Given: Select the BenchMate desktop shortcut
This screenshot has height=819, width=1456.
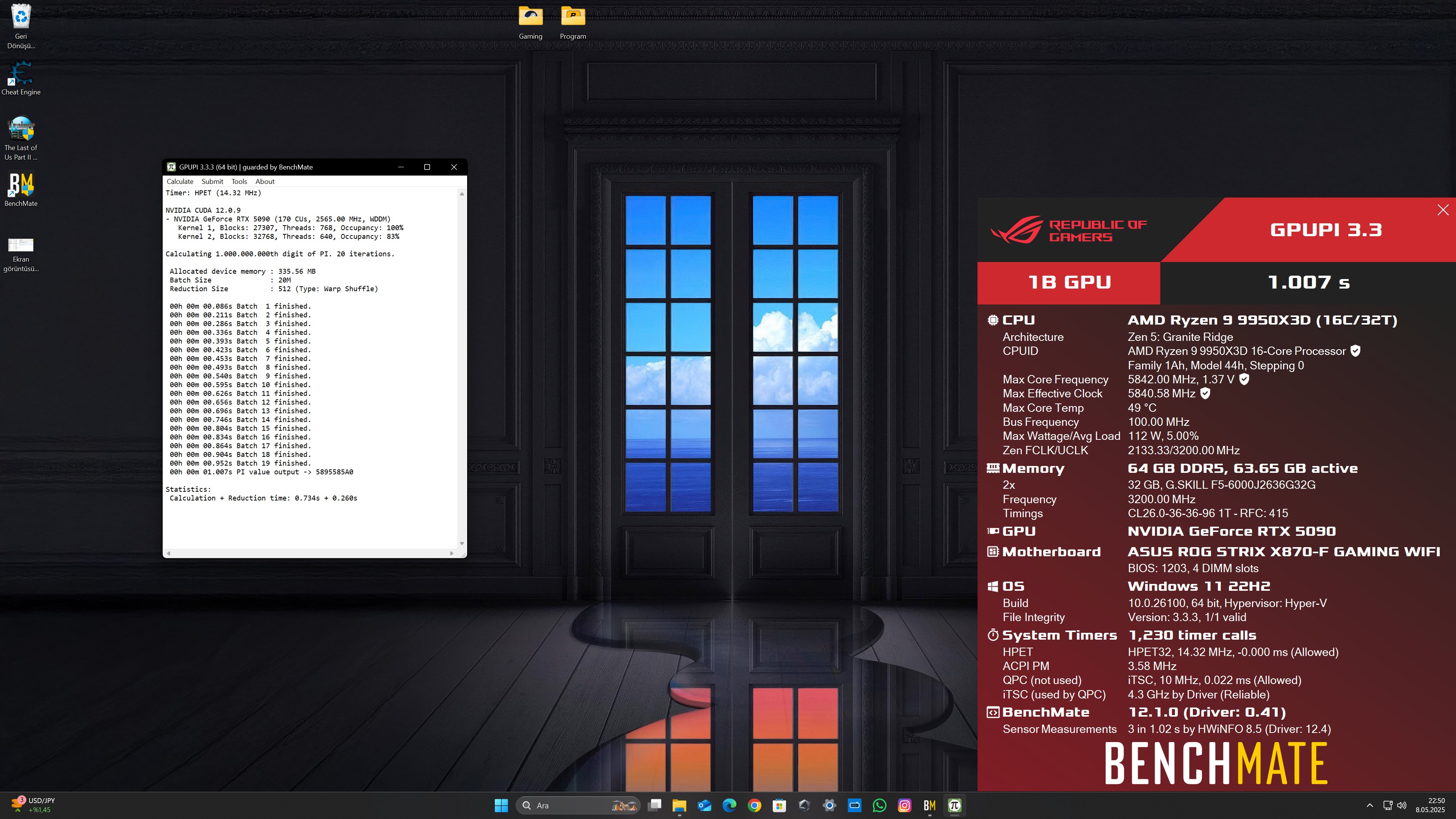Looking at the screenshot, I should click(x=21, y=190).
